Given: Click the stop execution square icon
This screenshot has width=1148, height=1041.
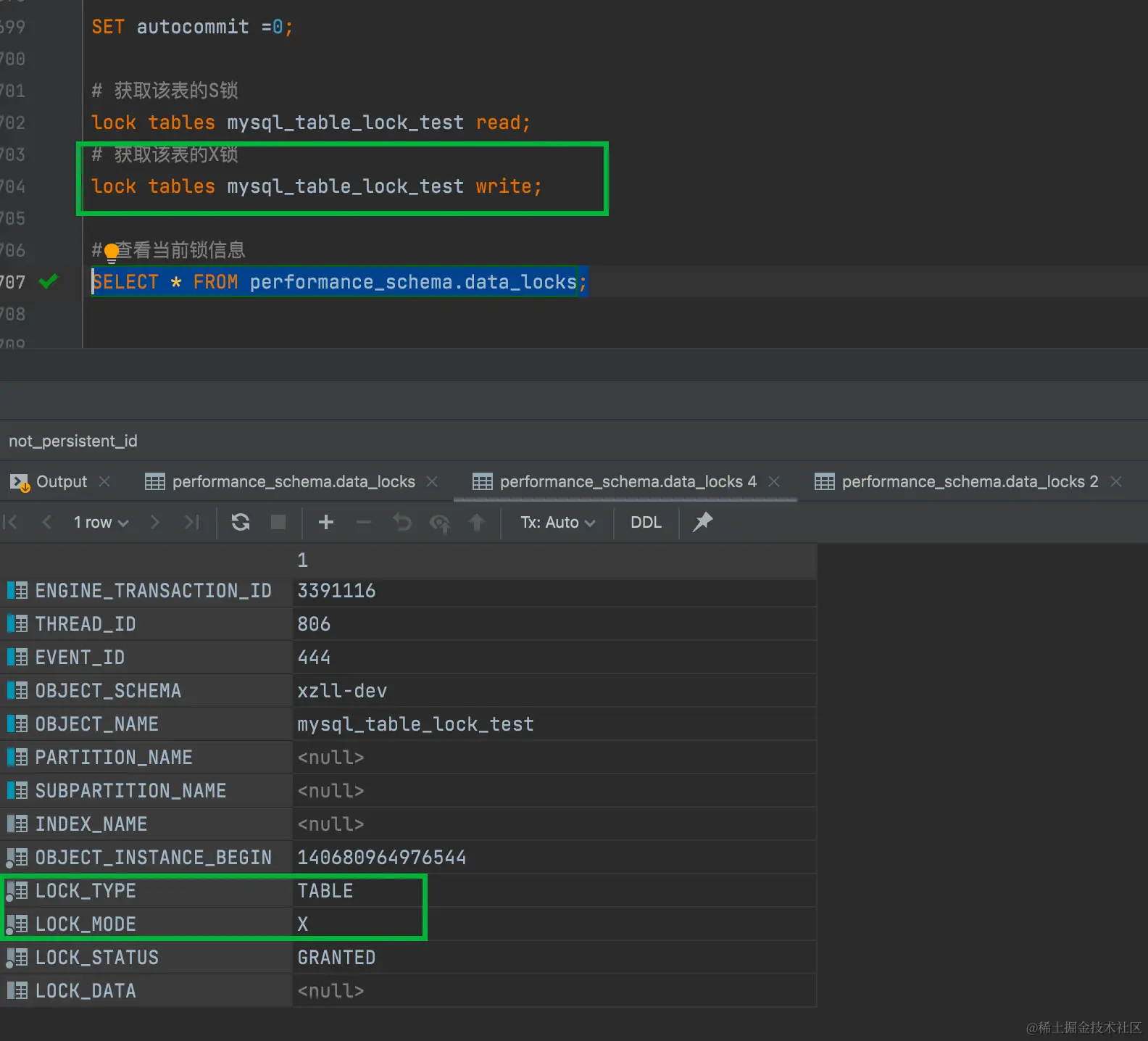Looking at the screenshot, I should (278, 522).
